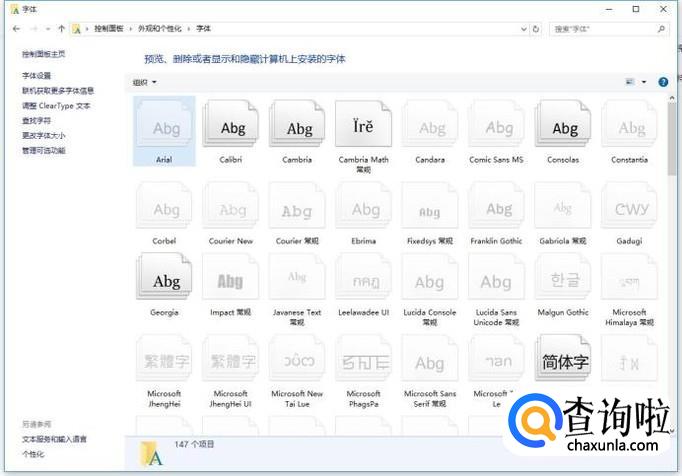
Task: Open 文本服务和输入语言 link
Action: click(x=54, y=439)
